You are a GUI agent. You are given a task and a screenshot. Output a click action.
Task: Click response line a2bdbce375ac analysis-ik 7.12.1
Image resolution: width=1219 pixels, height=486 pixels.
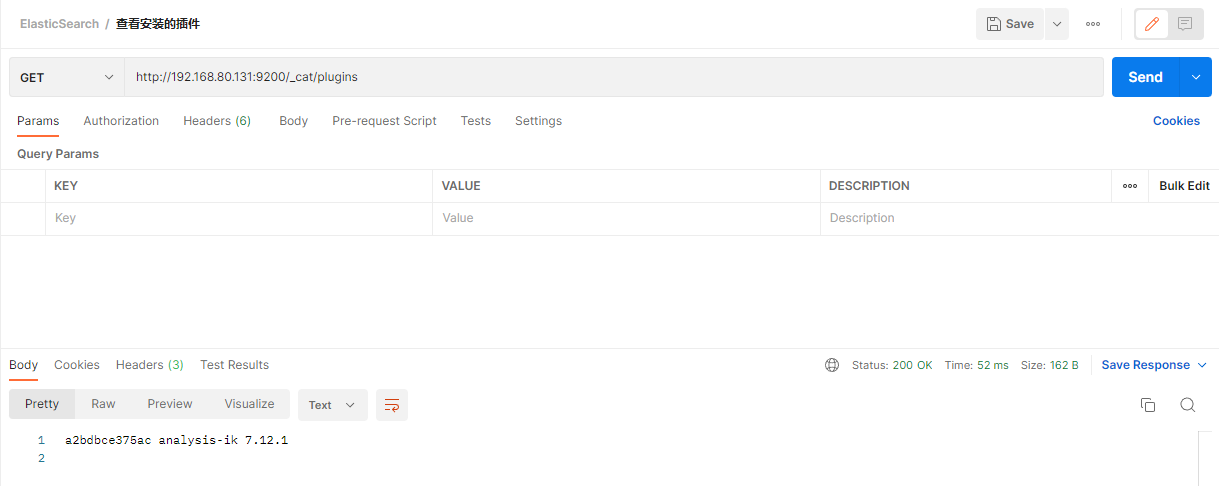coord(176,440)
